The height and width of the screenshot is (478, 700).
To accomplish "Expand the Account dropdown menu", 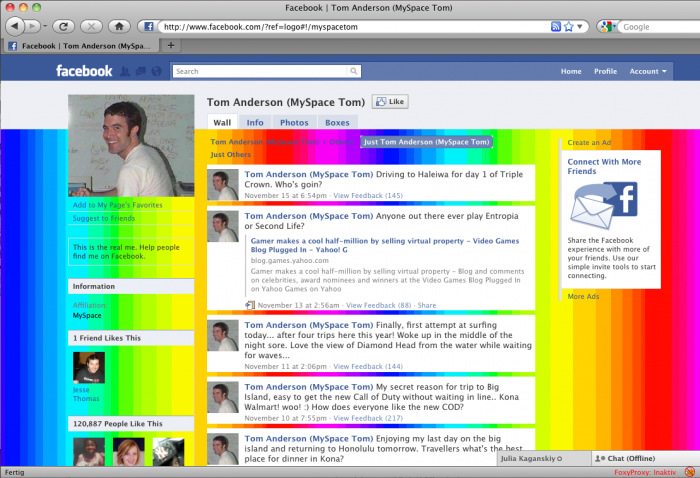I will coord(648,71).
